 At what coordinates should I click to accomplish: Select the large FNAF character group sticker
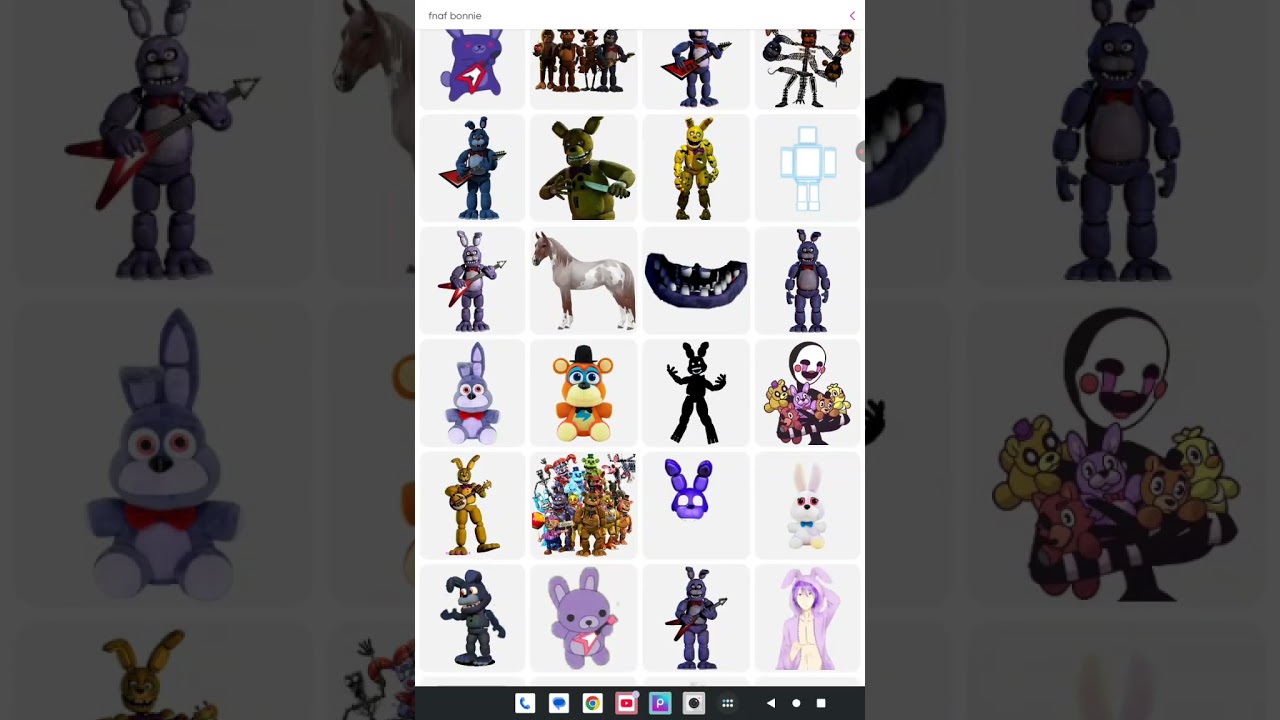point(584,505)
